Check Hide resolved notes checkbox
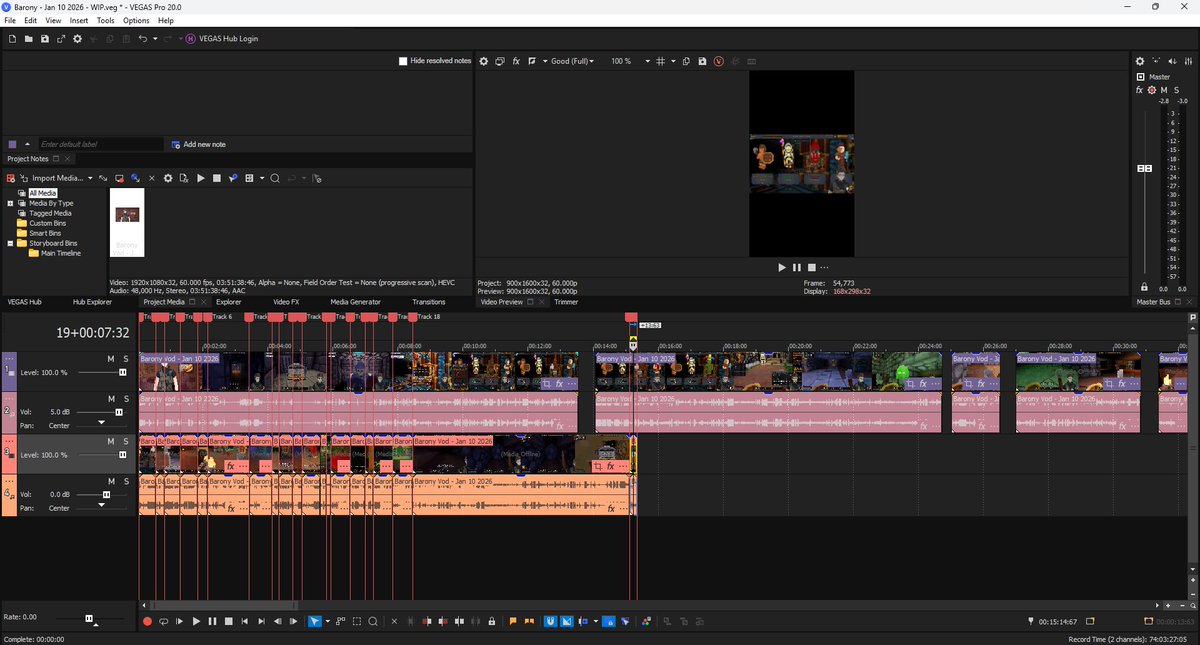The width and height of the screenshot is (1200, 645). click(403, 61)
